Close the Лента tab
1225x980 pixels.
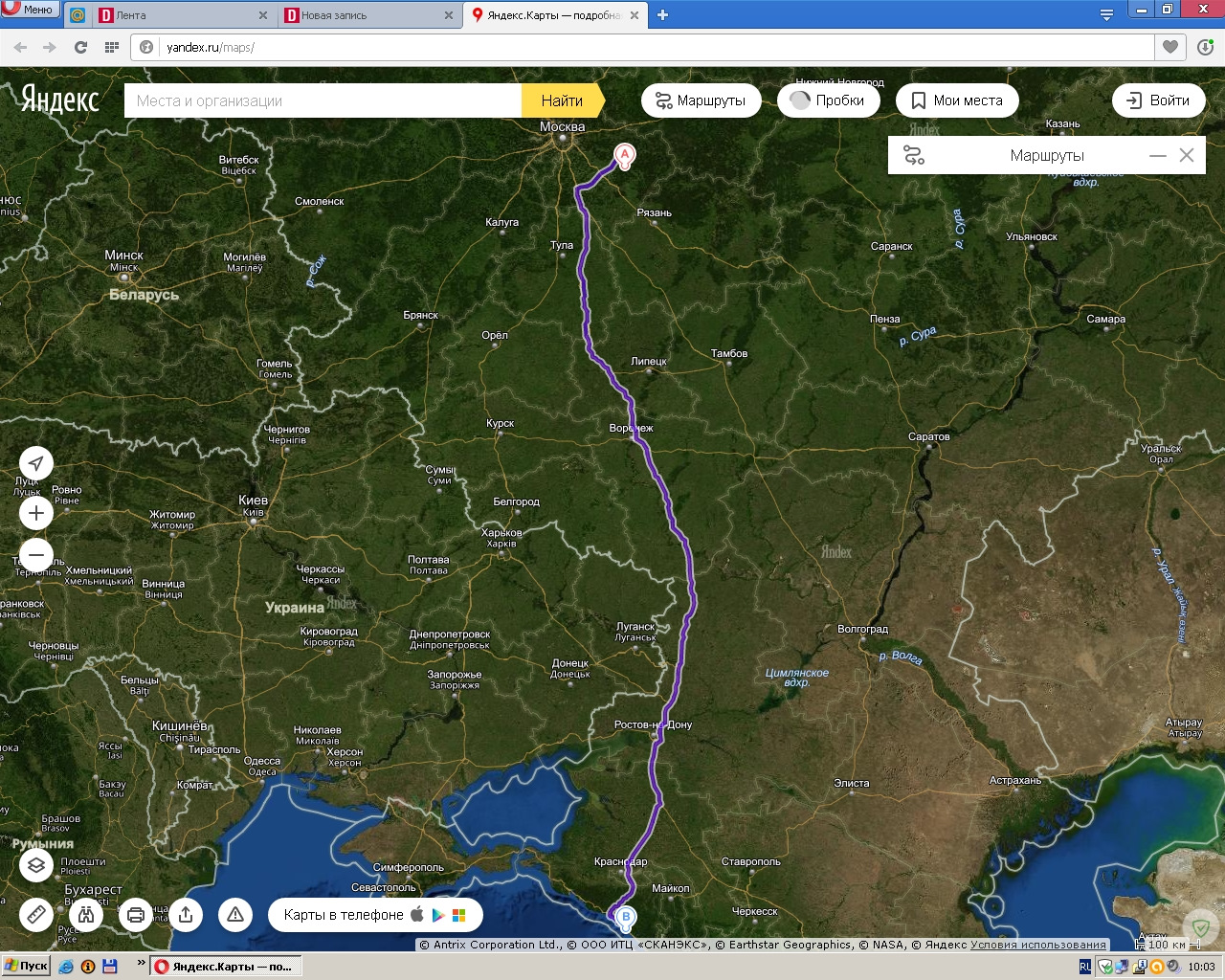(x=263, y=15)
